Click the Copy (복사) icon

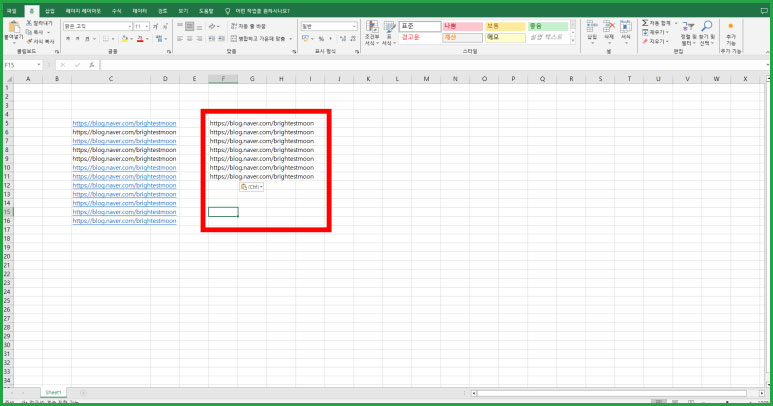(x=29, y=32)
